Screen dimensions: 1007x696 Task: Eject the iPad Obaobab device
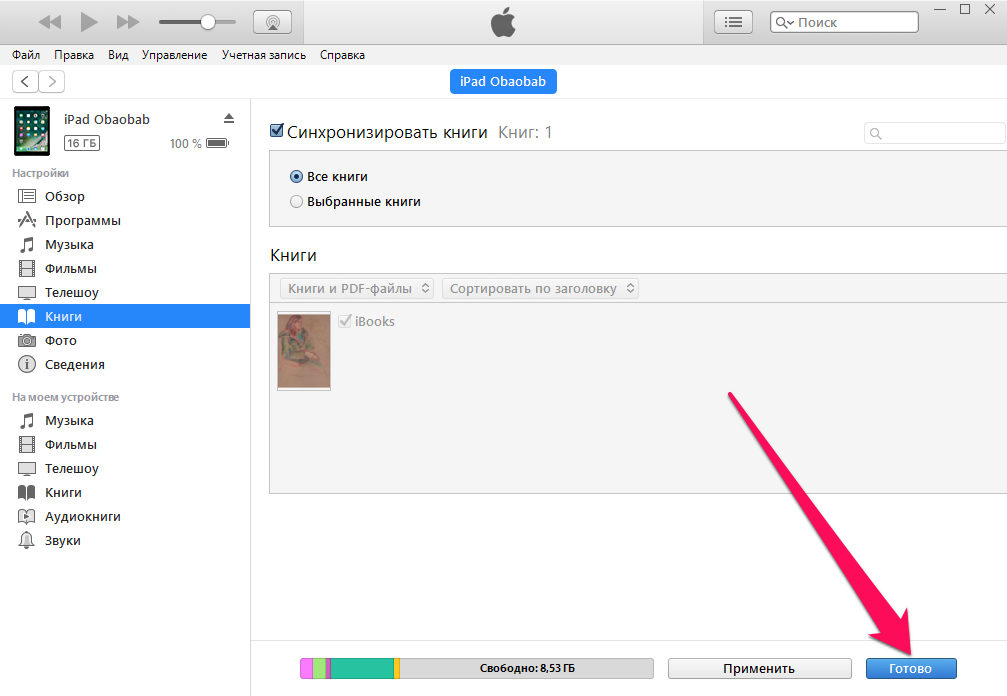coord(228,118)
